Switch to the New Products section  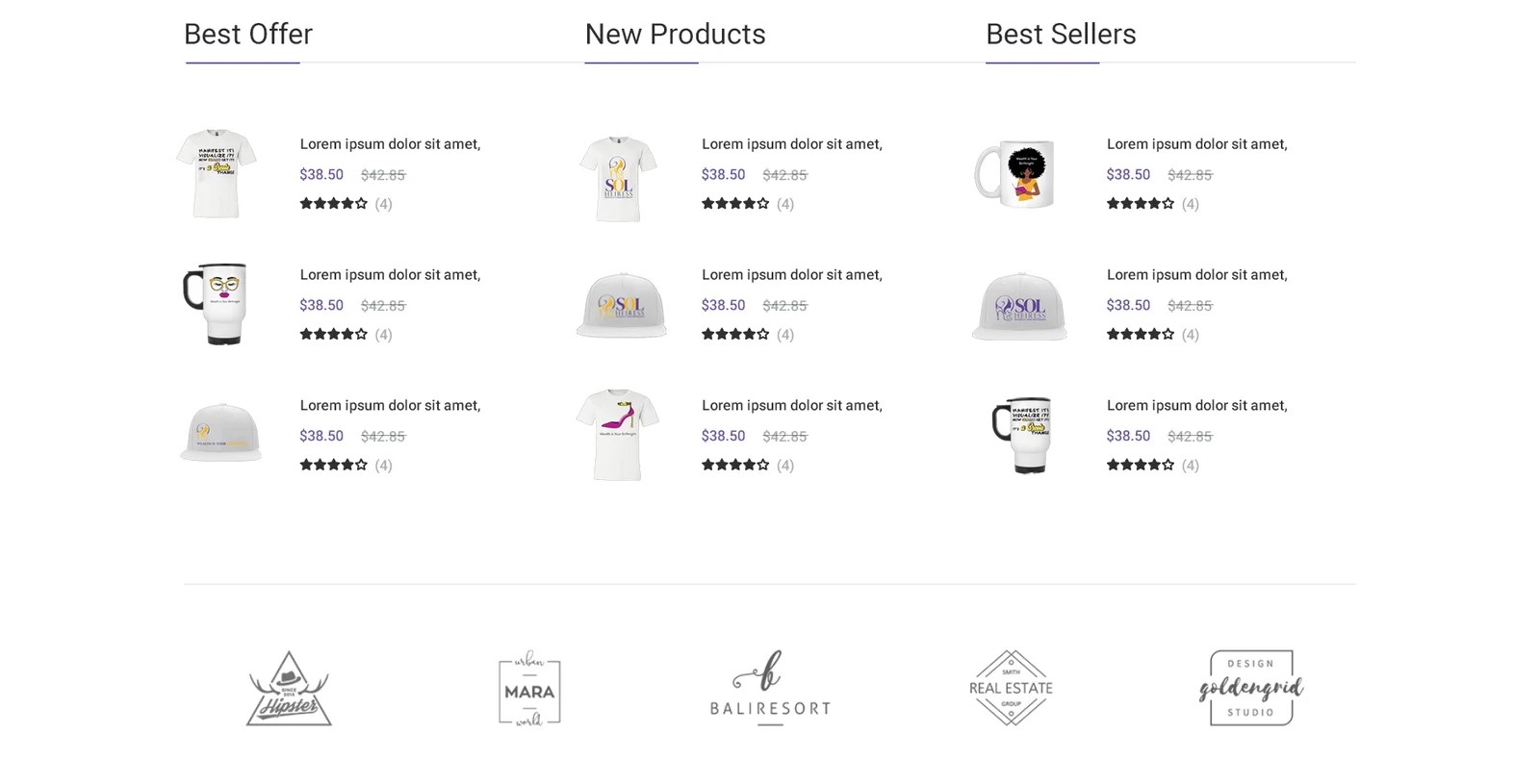(x=675, y=35)
